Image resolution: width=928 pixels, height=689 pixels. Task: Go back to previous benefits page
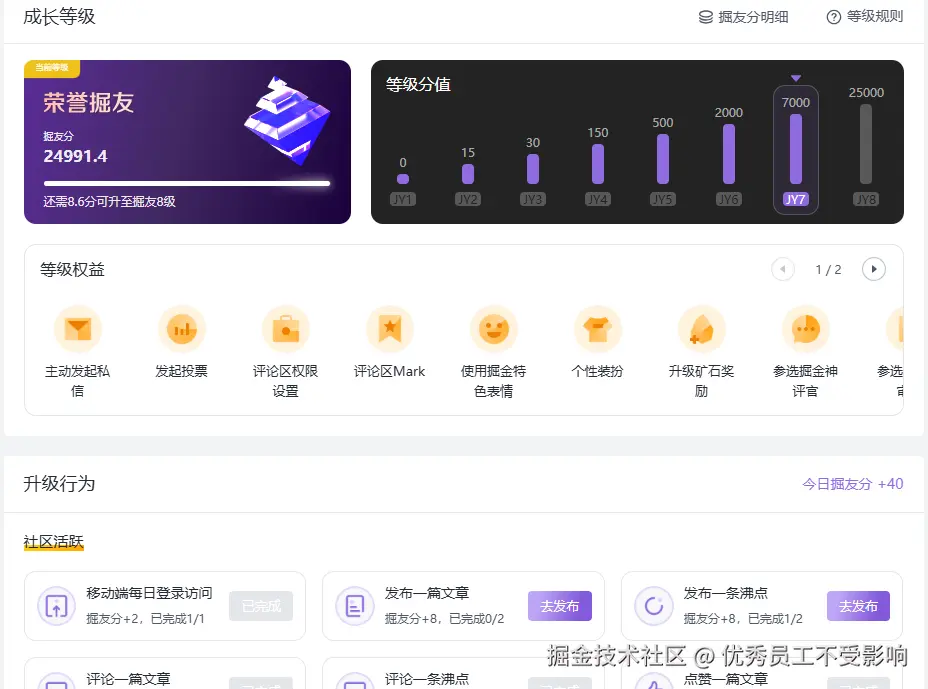click(x=783, y=269)
